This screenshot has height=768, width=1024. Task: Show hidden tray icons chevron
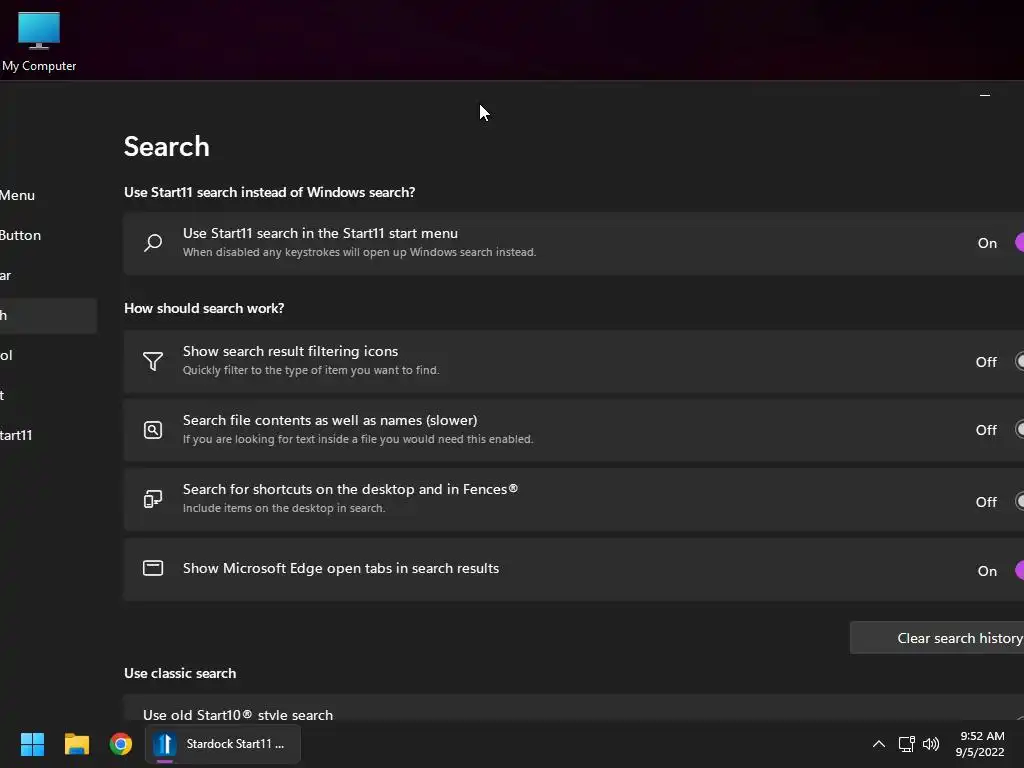click(x=879, y=744)
